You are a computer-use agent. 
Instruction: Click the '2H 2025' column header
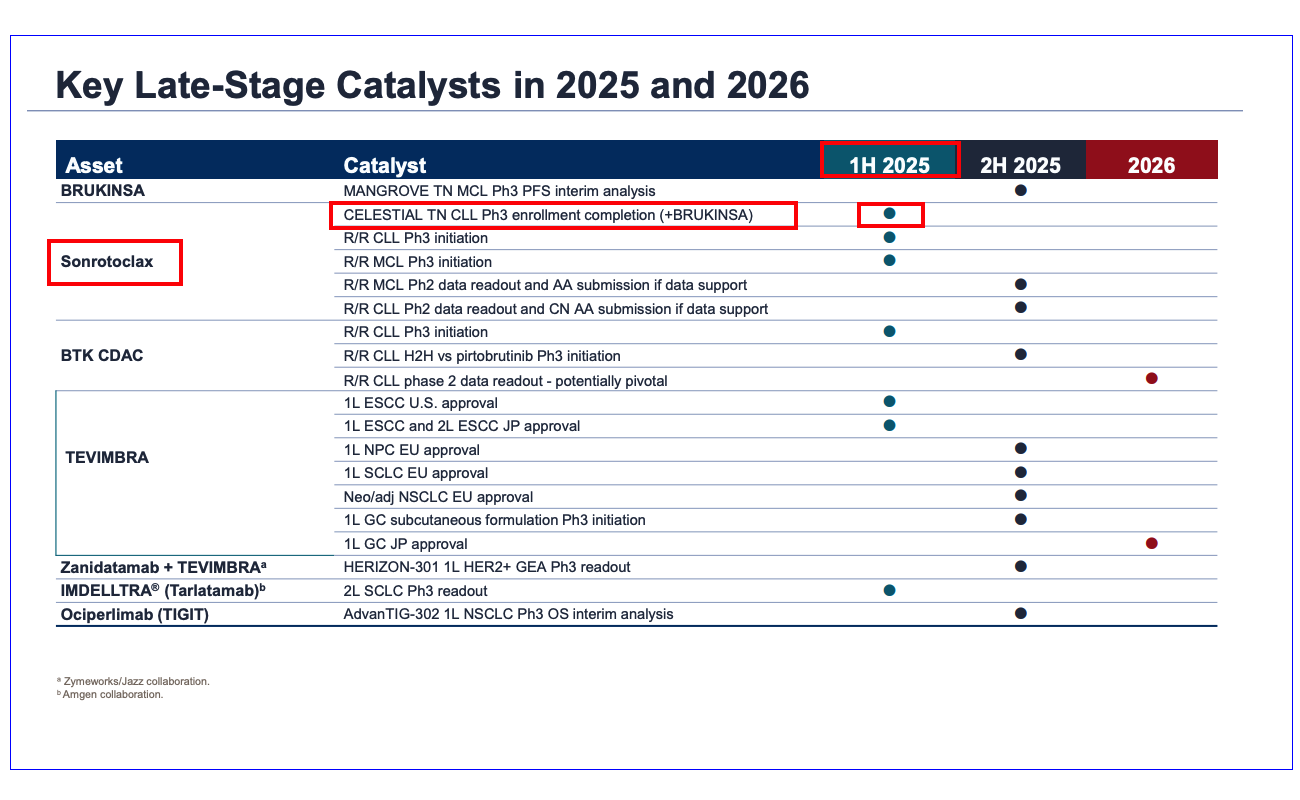(x=1020, y=166)
